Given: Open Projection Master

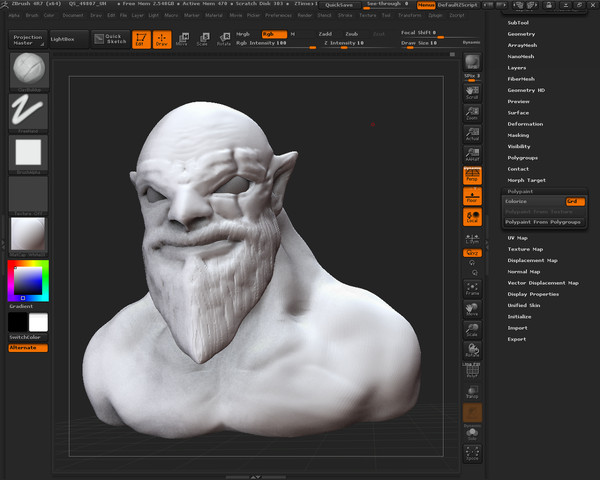Looking at the screenshot, I should coord(28,39).
